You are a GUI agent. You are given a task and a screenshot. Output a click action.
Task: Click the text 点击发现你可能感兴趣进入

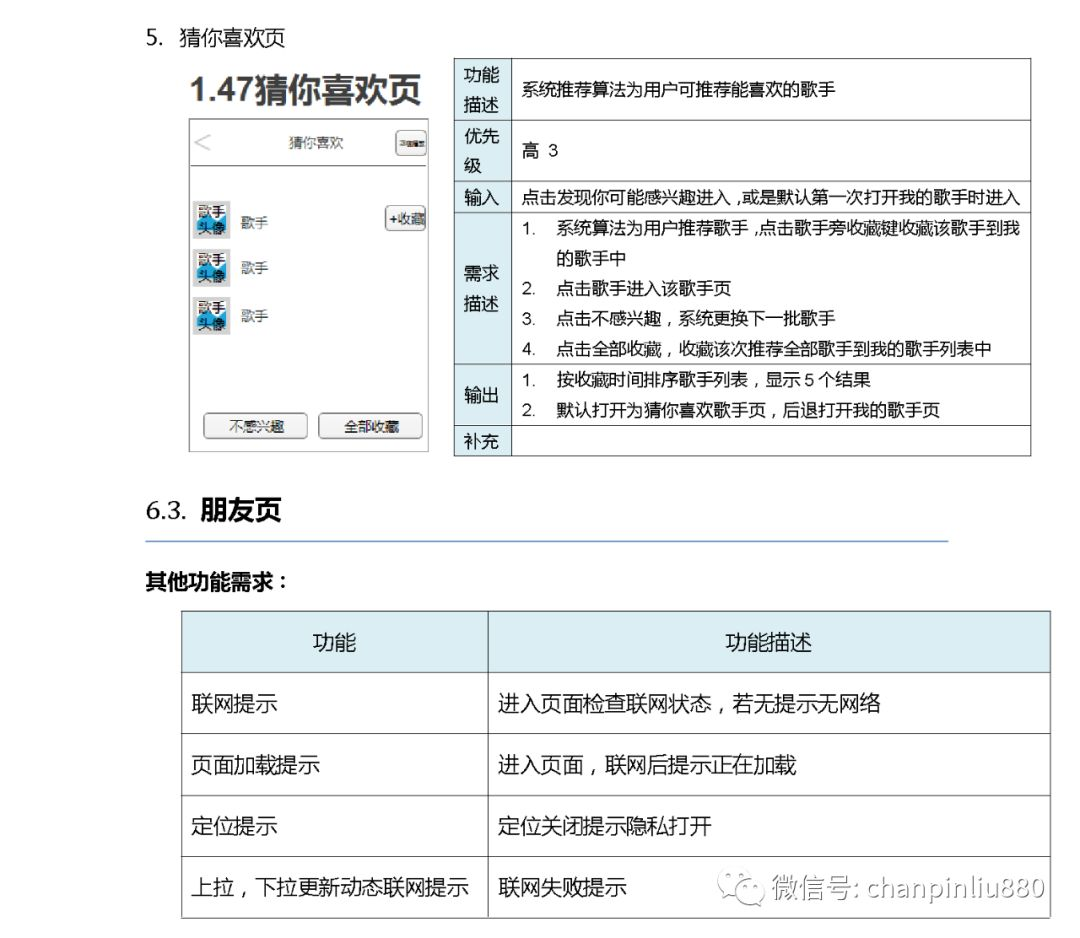(626, 198)
